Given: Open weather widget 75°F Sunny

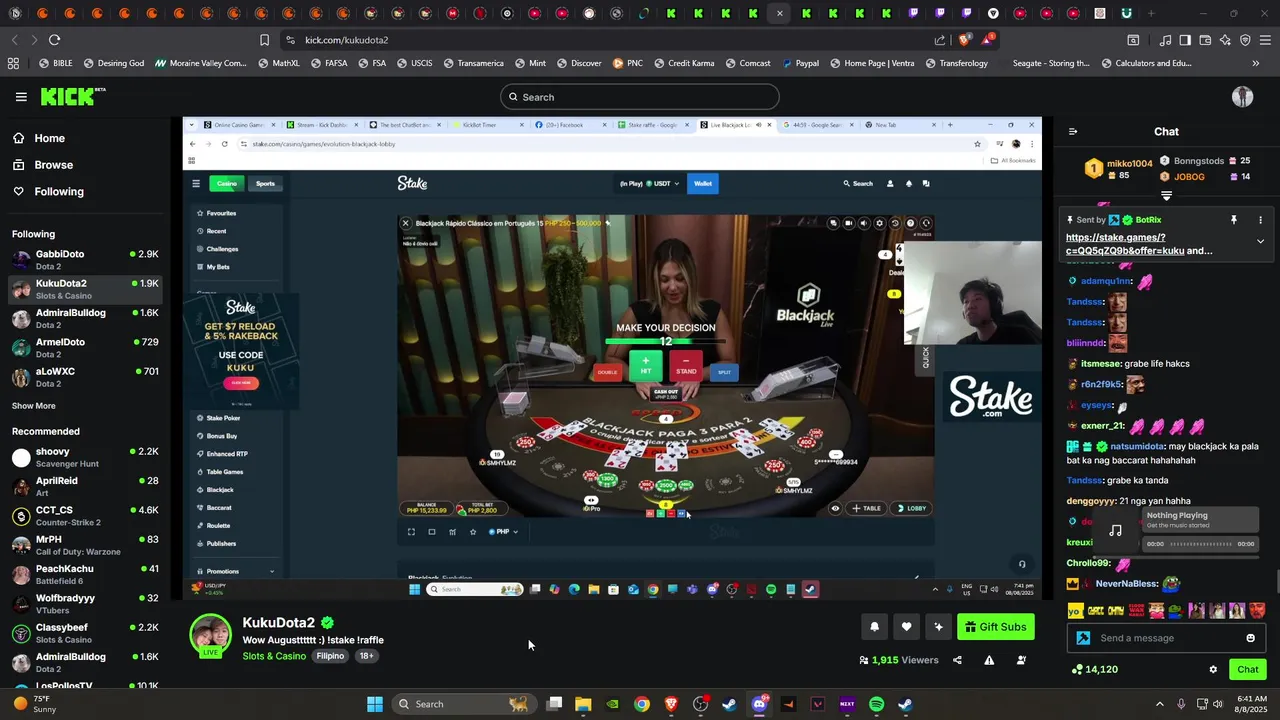Looking at the screenshot, I should point(36,704).
